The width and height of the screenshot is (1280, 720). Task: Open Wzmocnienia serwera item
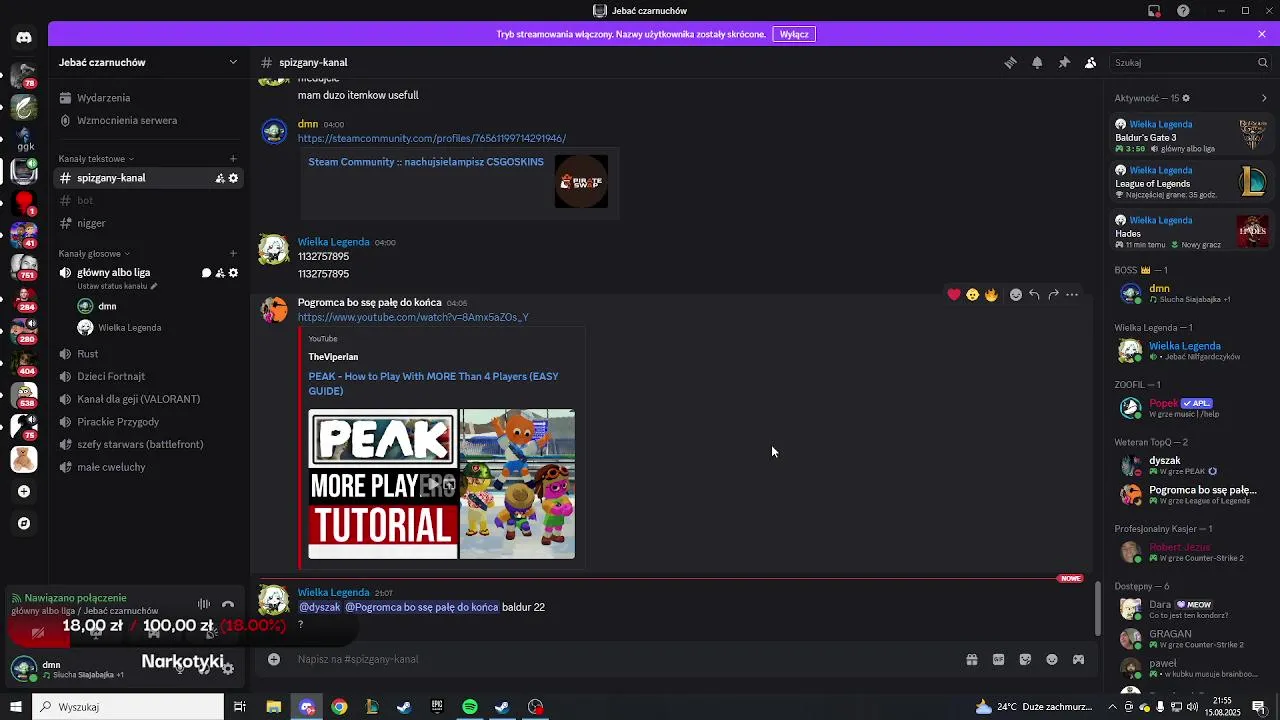tap(148, 120)
